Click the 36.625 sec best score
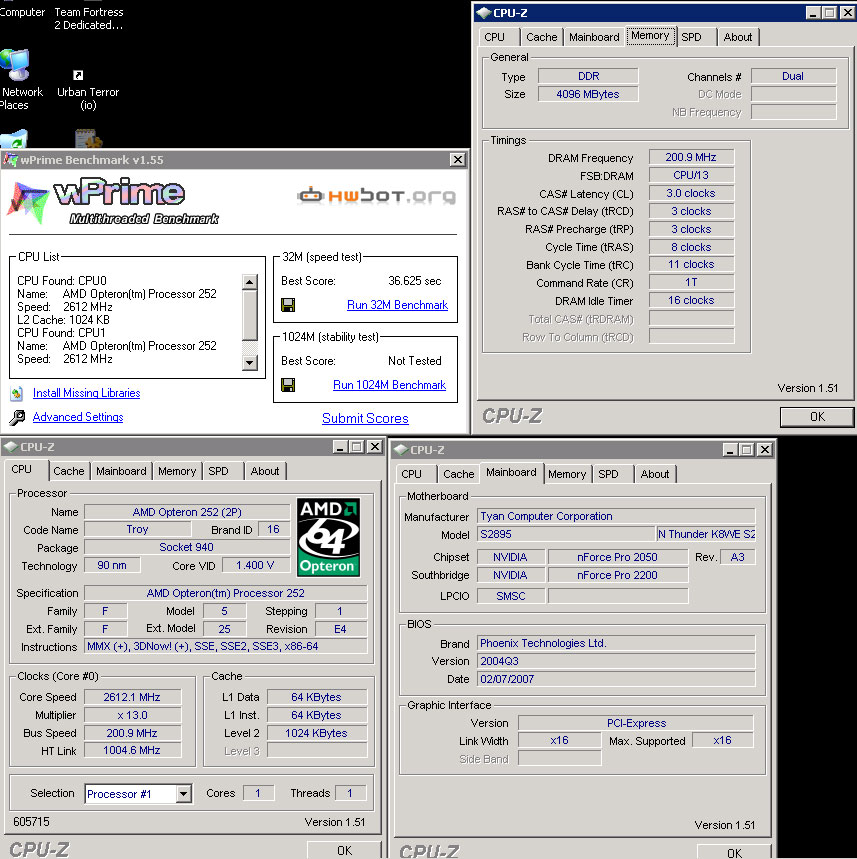The width and height of the screenshot is (857, 859). [415, 281]
